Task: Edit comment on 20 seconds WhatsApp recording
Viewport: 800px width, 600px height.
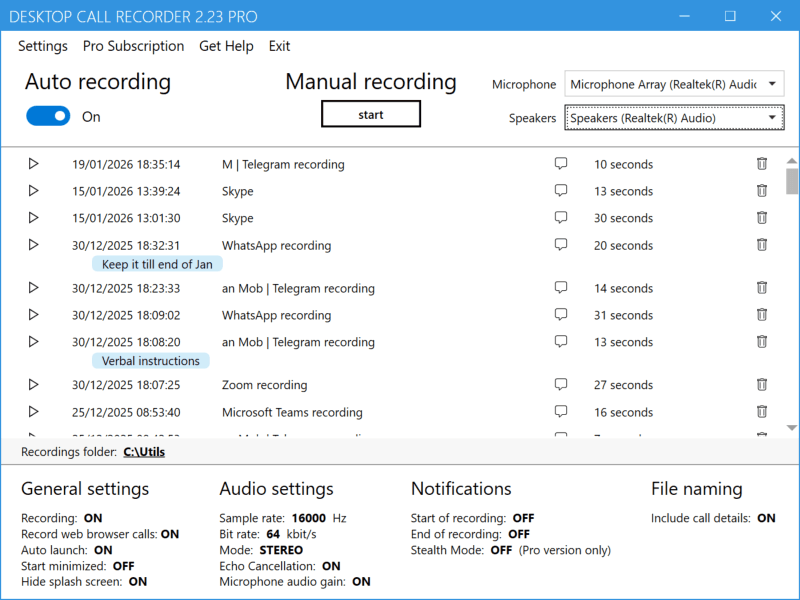Action: coord(561,245)
